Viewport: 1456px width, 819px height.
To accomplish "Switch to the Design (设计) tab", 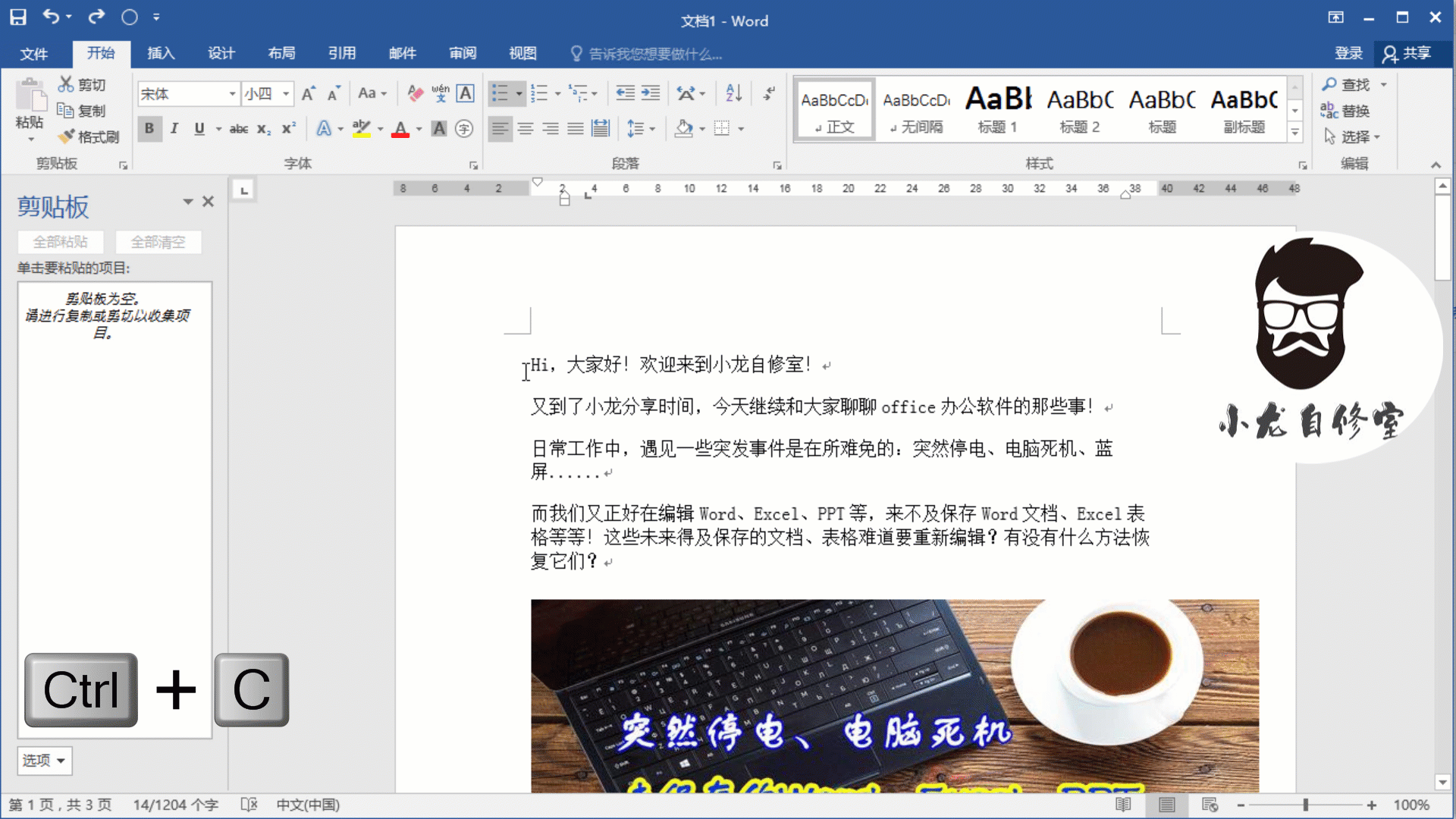I will coord(221,53).
